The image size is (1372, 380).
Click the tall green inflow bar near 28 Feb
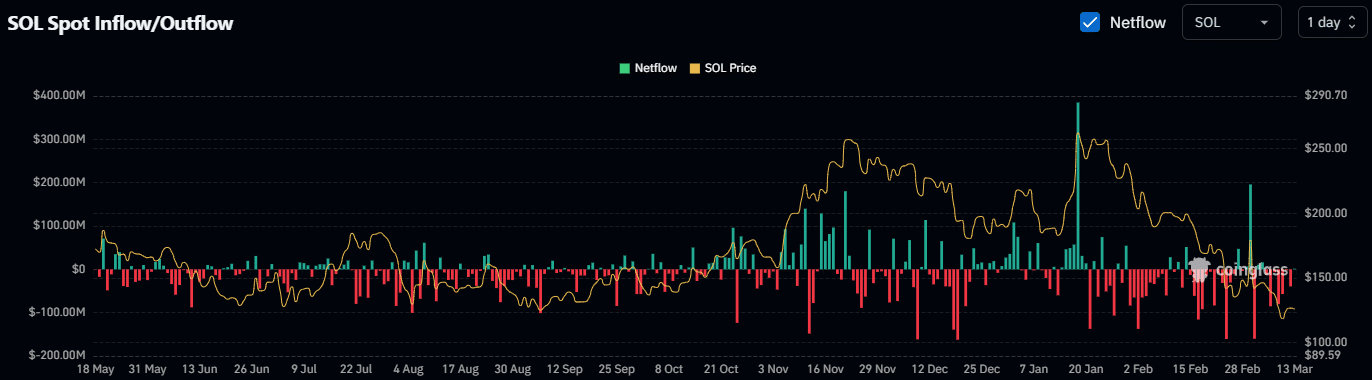[1250, 226]
